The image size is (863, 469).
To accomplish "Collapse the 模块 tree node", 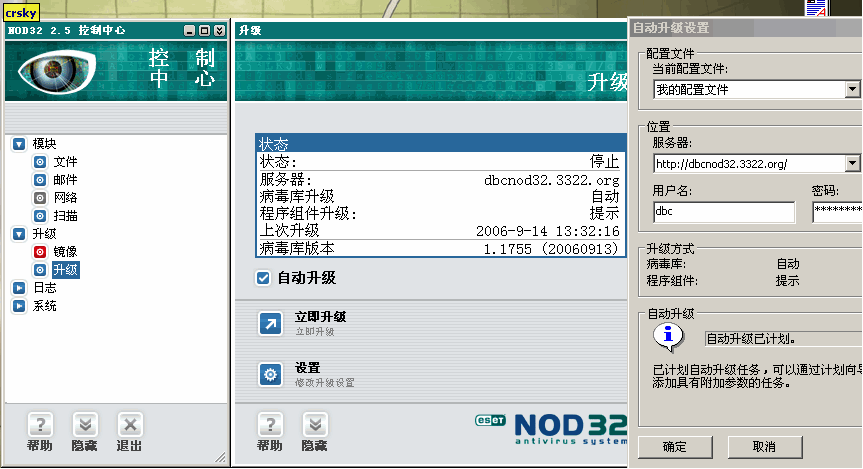I will [x=19, y=144].
